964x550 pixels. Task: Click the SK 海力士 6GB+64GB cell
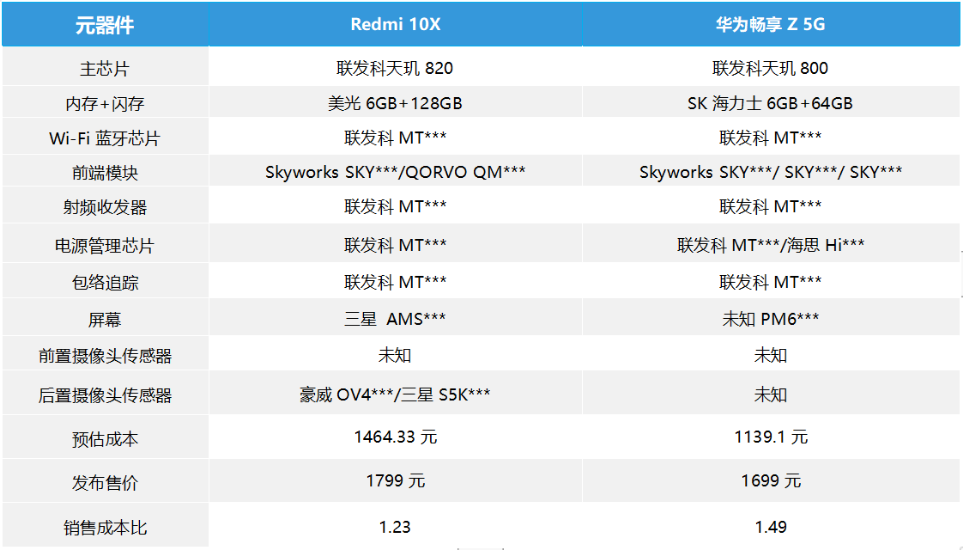[x=770, y=104]
